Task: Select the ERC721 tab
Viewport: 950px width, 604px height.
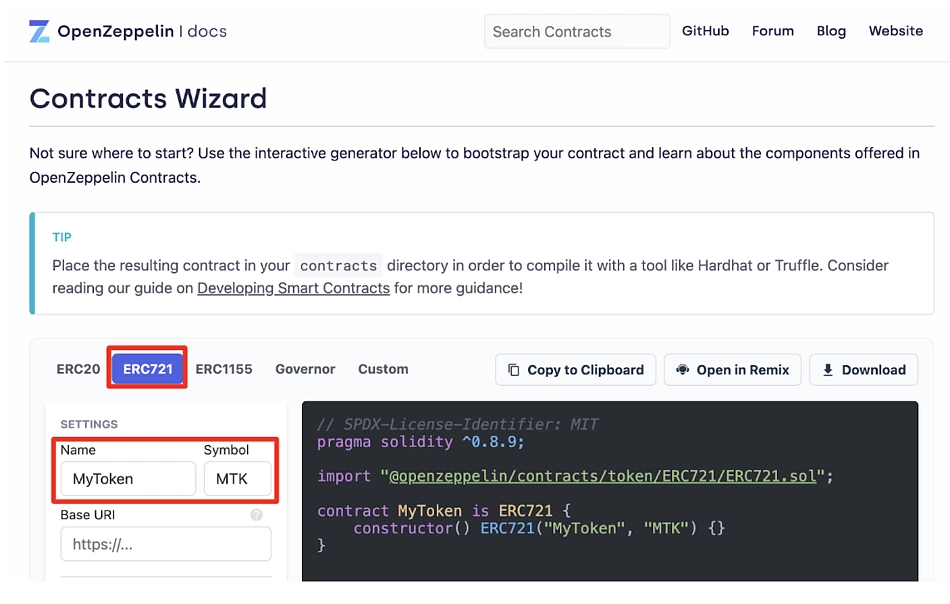Action: pos(147,369)
